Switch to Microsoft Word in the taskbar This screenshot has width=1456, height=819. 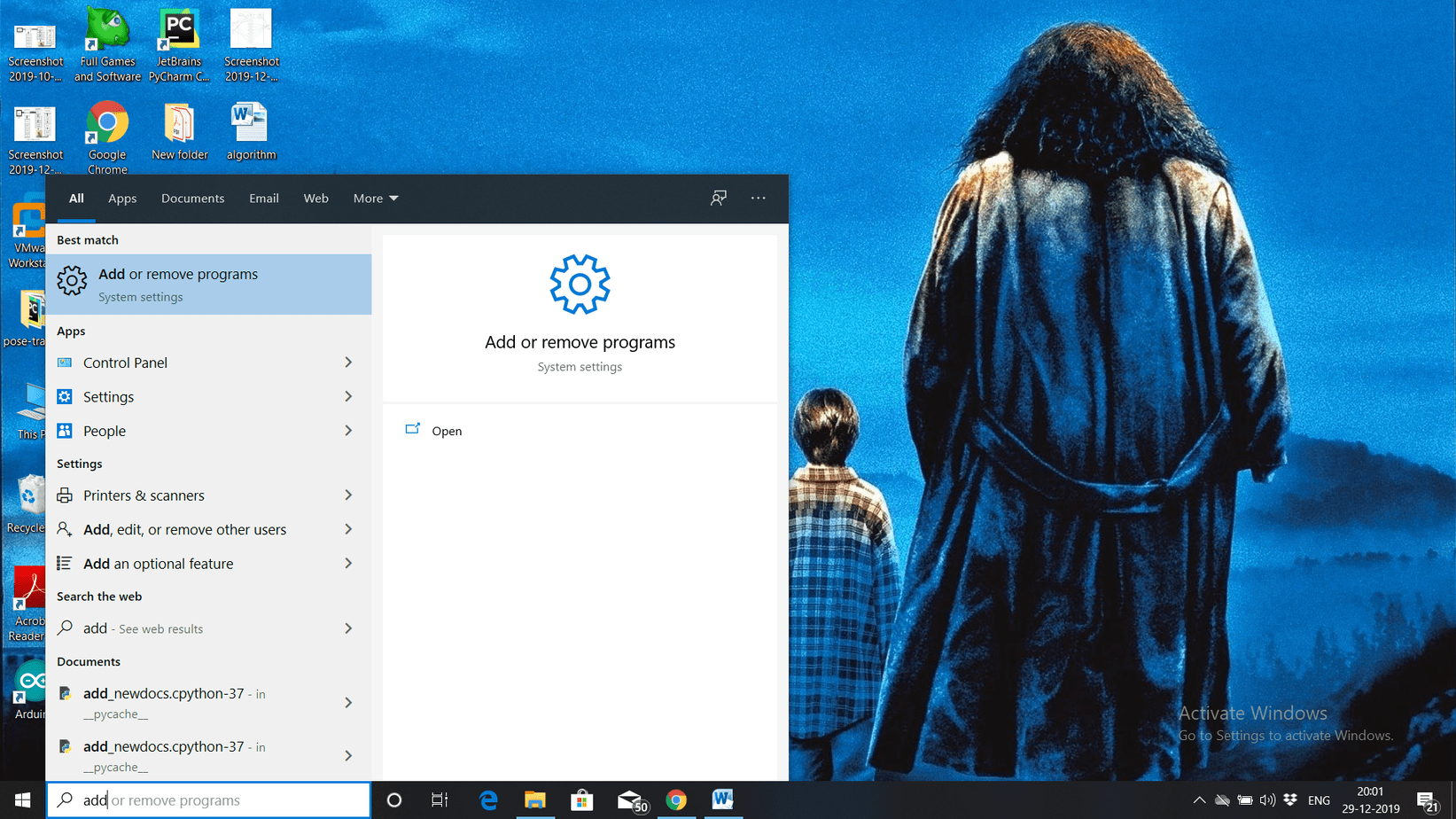point(722,799)
